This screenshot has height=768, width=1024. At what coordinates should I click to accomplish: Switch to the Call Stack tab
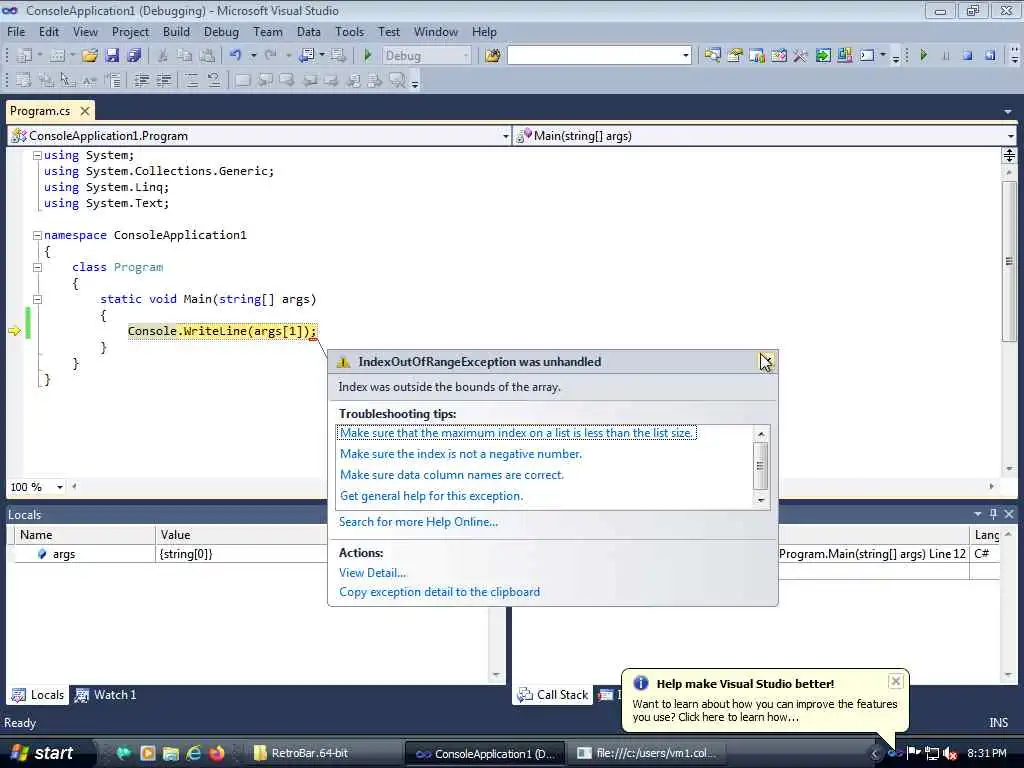click(x=552, y=695)
